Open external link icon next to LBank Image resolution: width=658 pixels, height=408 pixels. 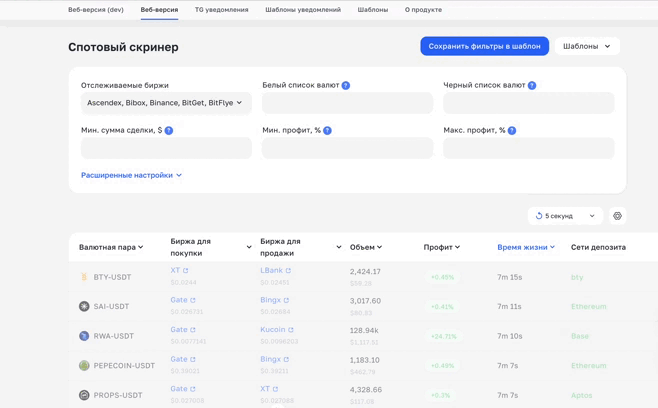click(289, 271)
